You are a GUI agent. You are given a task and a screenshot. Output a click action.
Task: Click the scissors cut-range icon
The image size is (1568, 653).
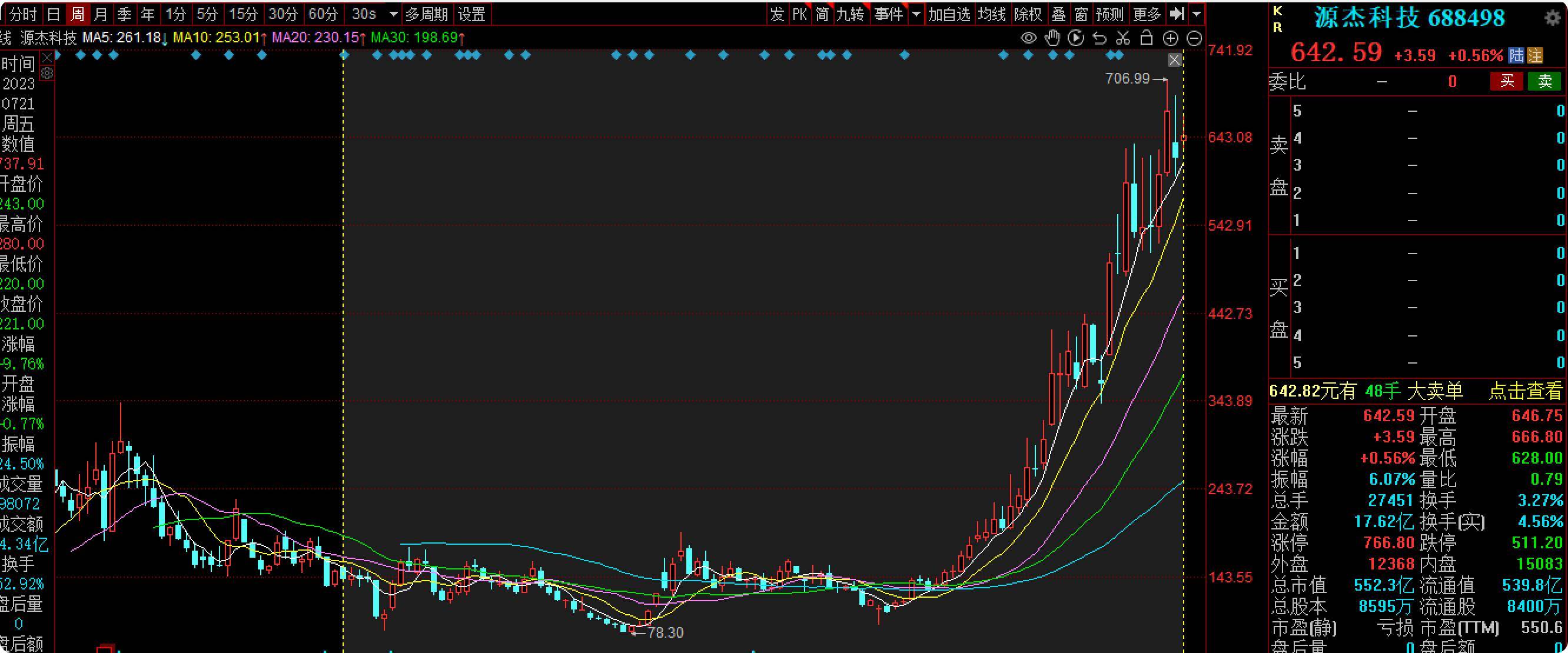coord(1123,38)
